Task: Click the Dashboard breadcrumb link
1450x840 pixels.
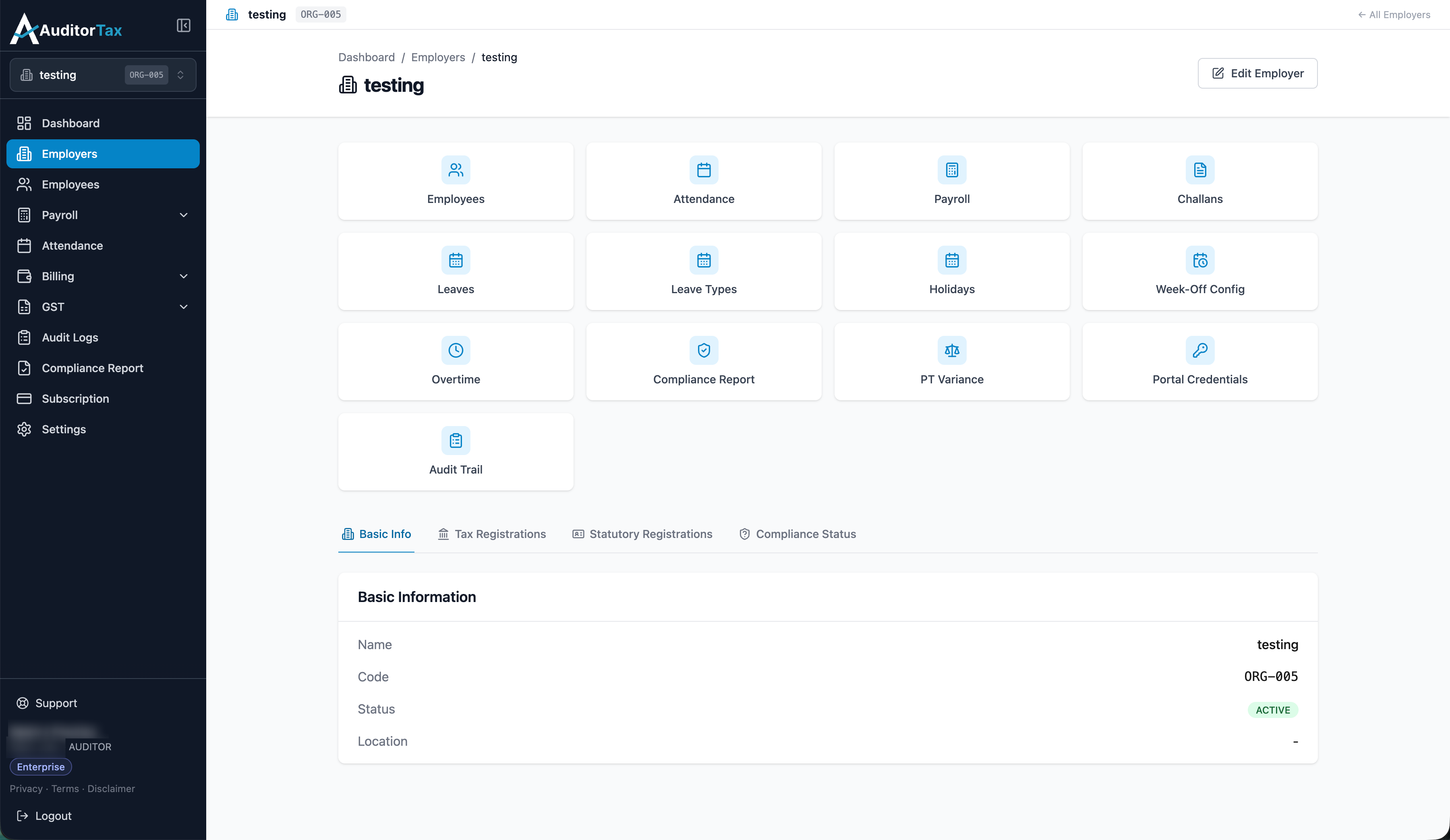Action: coord(367,57)
